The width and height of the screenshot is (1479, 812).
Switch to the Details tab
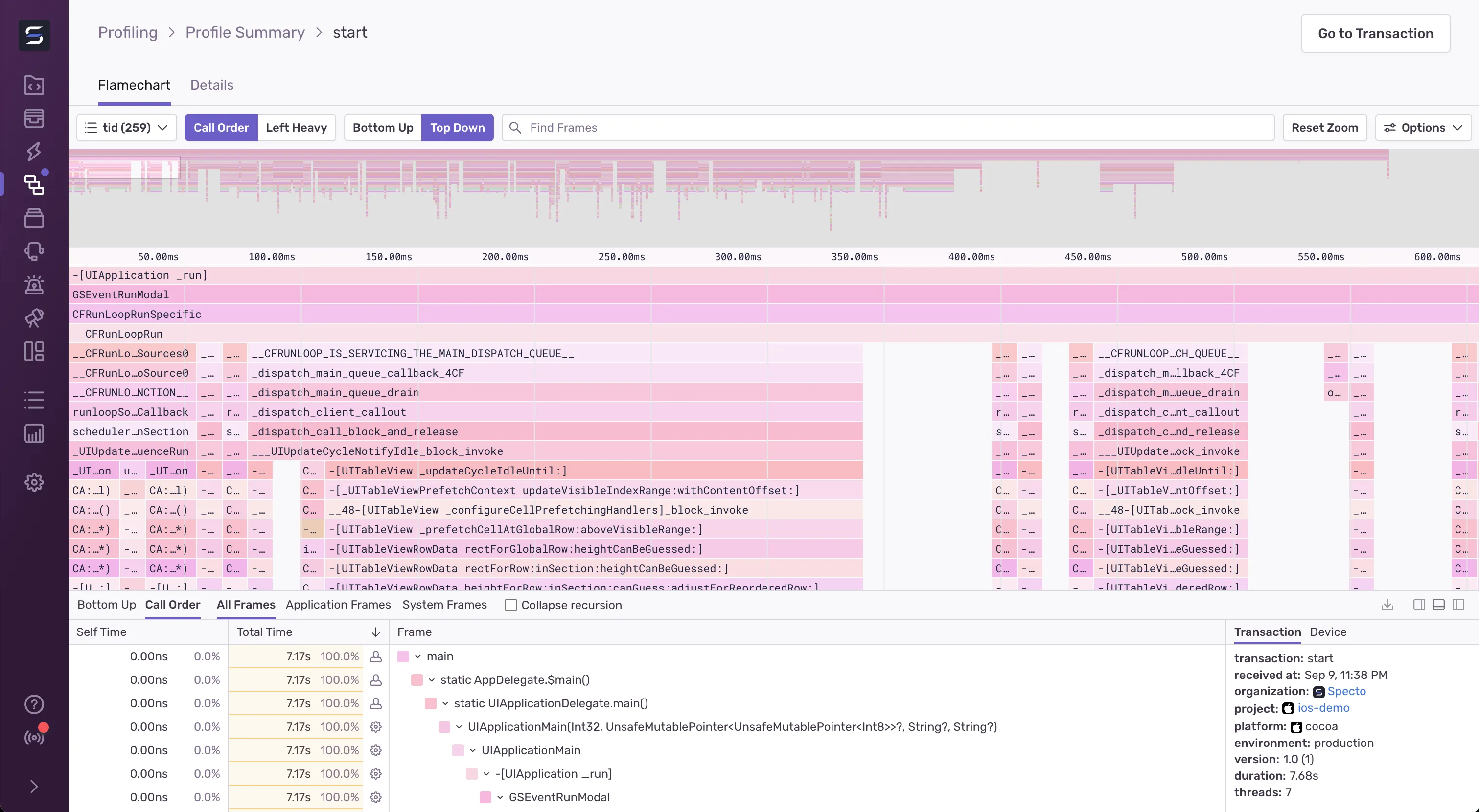pos(211,85)
